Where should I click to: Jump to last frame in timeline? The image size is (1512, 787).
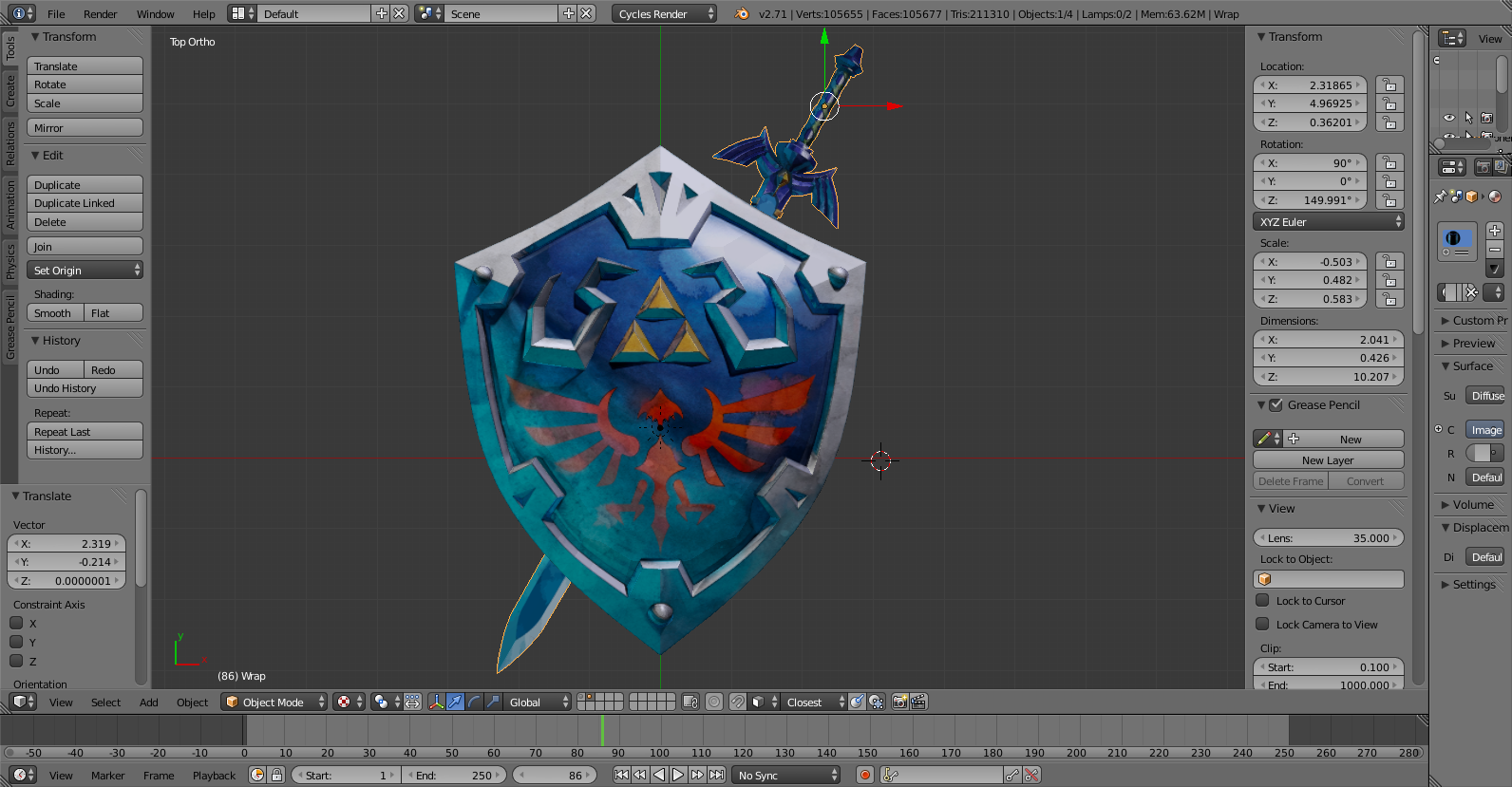(717, 776)
